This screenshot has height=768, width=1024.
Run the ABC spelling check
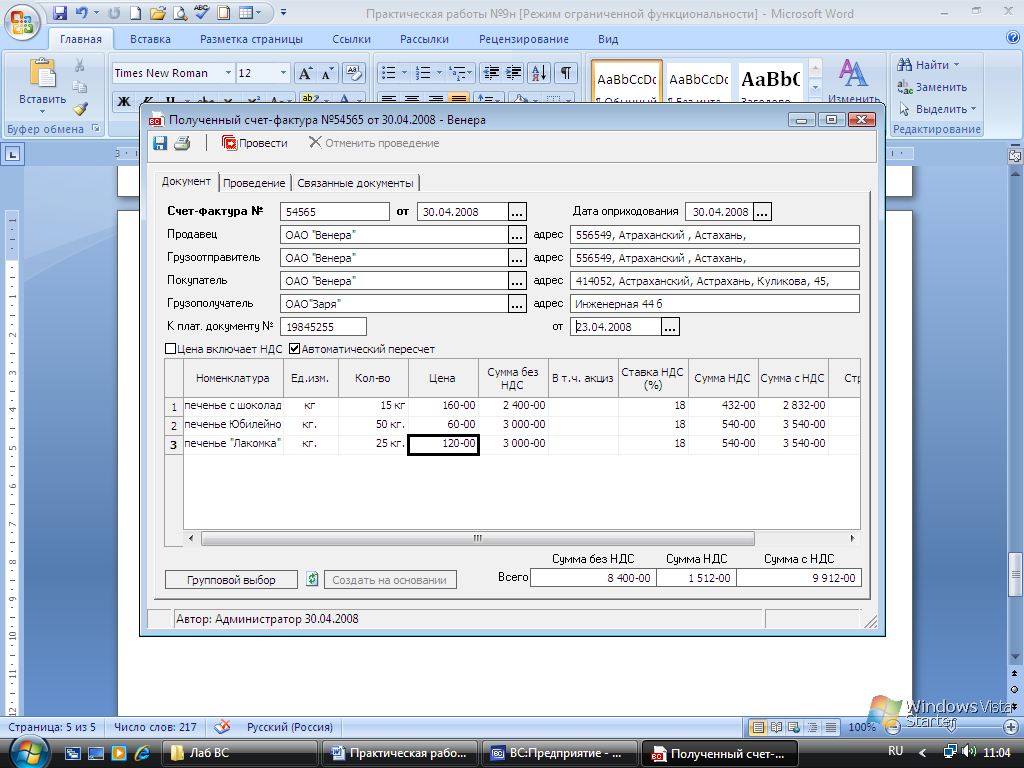pos(202,12)
